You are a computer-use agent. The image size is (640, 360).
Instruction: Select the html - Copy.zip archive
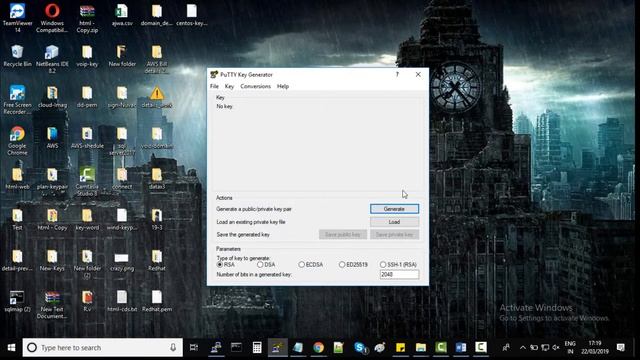pyautogui.click(x=87, y=18)
